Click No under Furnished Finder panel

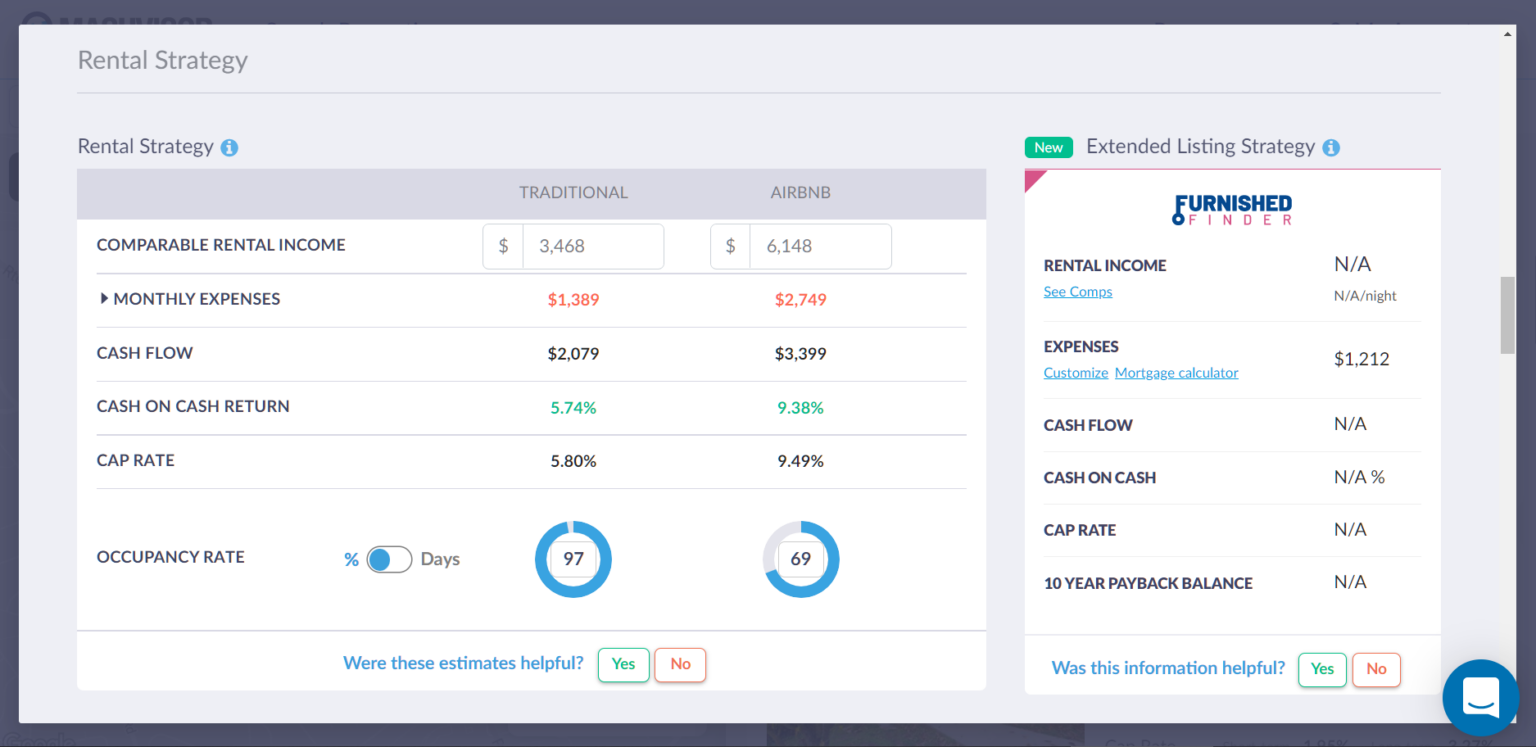coord(1376,669)
